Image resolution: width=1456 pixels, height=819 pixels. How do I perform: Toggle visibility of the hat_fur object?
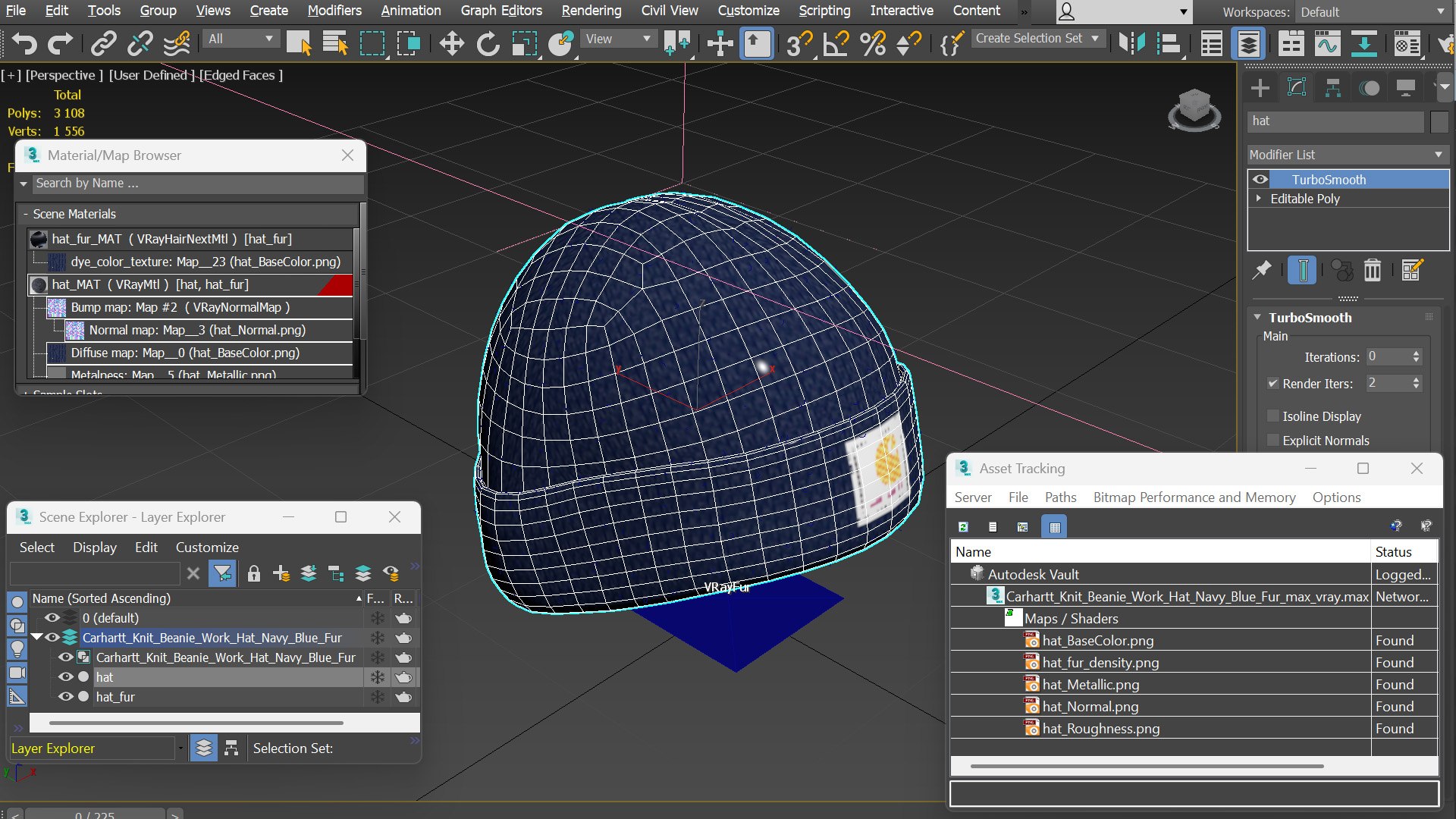click(66, 697)
